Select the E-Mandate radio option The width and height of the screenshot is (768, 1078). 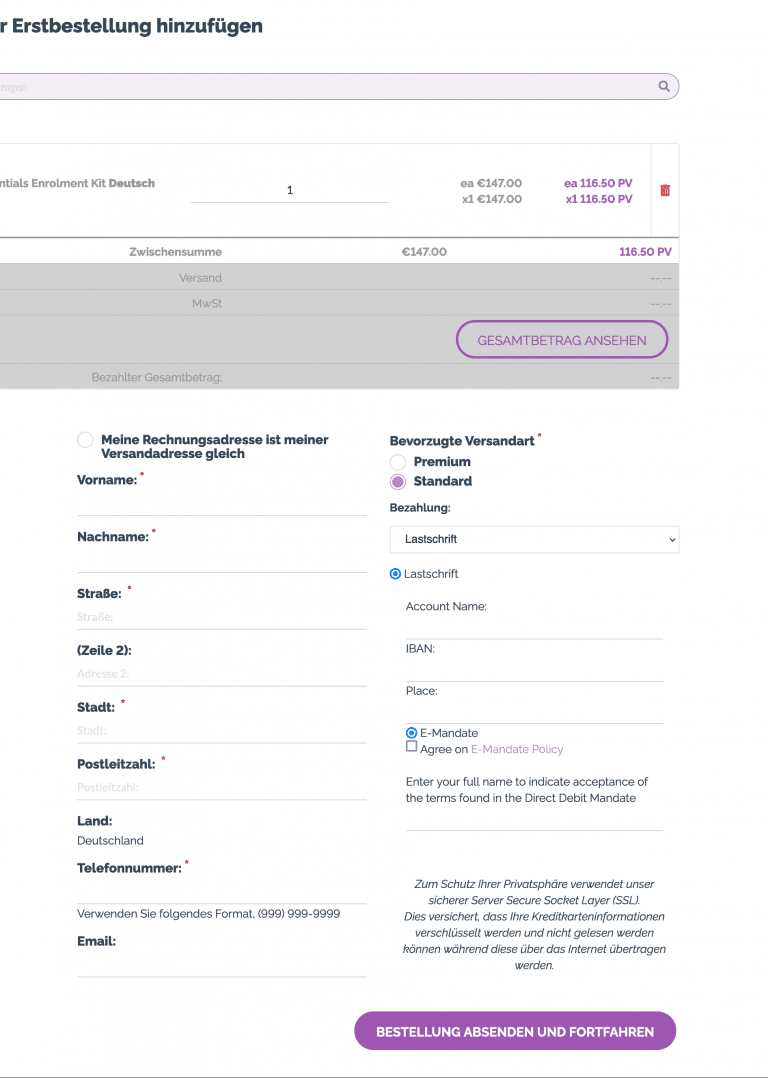pyautogui.click(x=411, y=733)
